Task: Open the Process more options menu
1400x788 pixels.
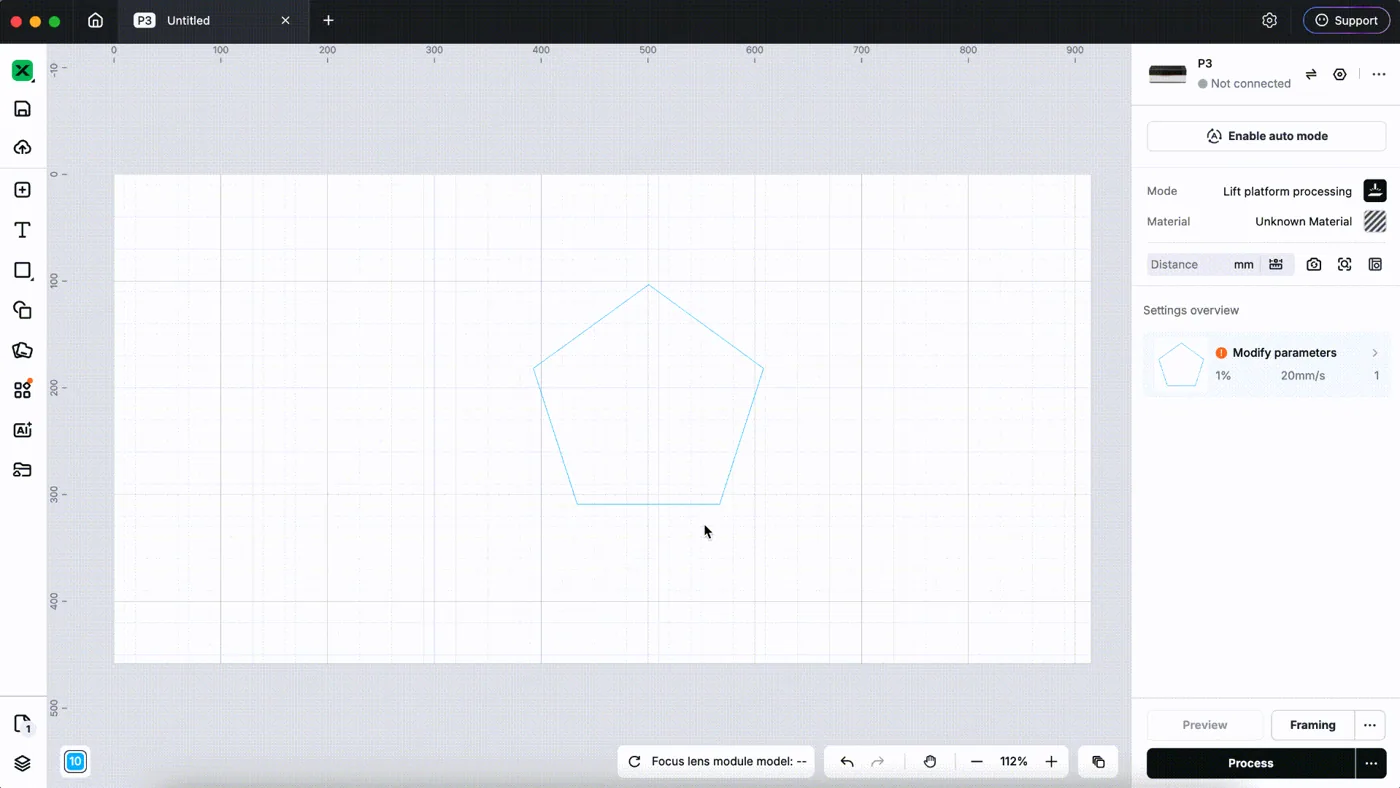Action: click(1371, 763)
